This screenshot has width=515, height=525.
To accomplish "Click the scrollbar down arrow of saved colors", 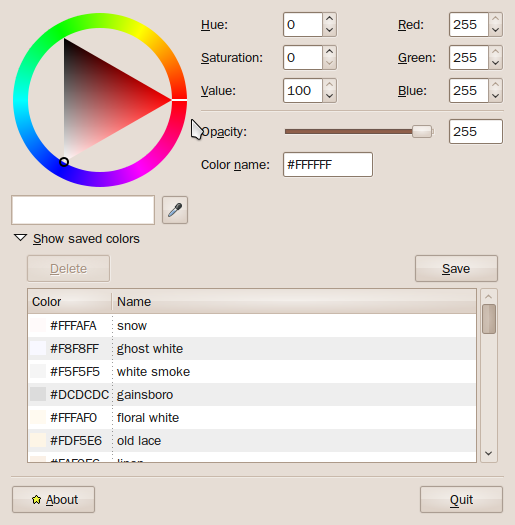I will pyautogui.click(x=489, y=453).
